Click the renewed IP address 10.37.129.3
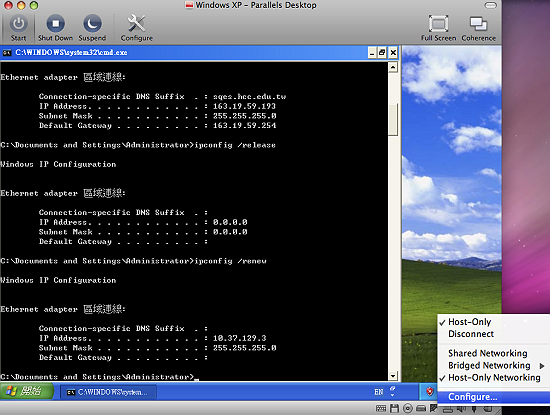The image size is (550, 415). click(x=240, y=338)
